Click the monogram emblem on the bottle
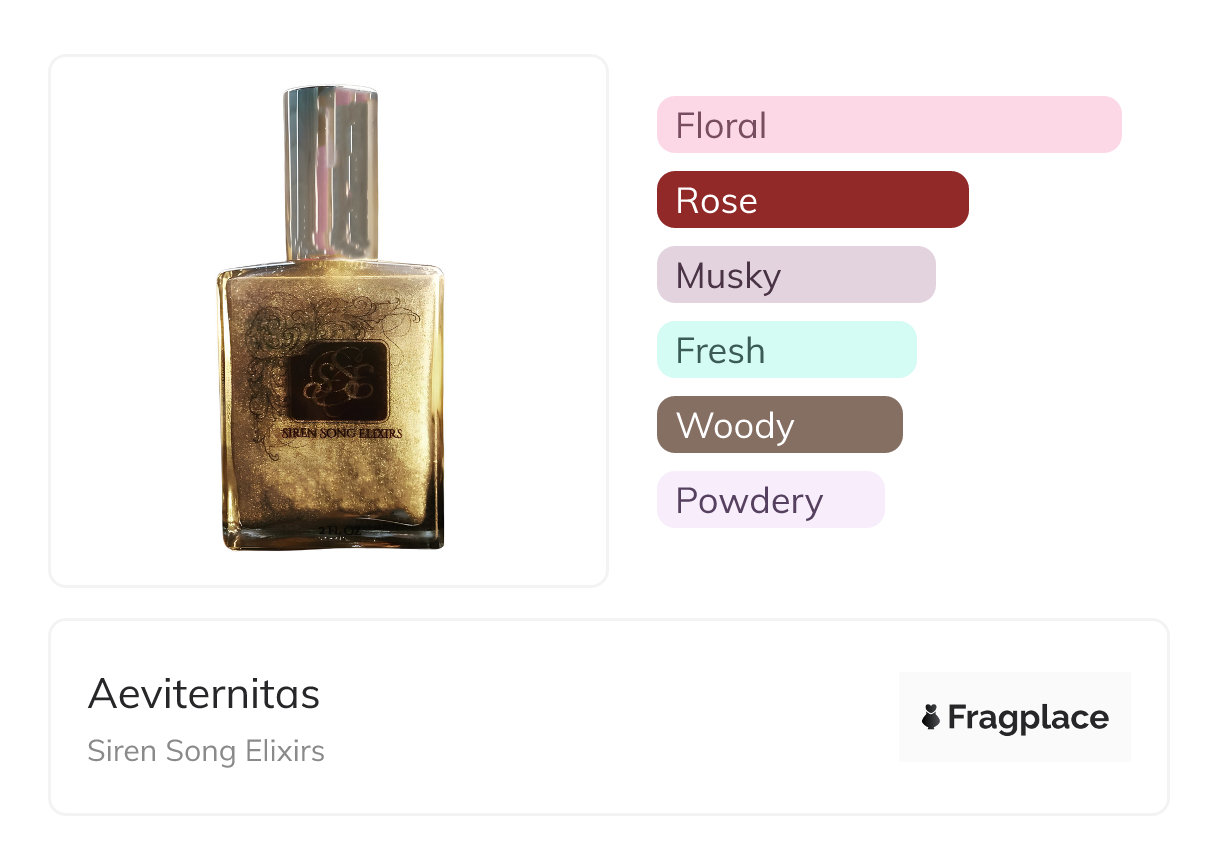Image resolution: width=1218 pixels, height=864 pixels. [337, 381]
